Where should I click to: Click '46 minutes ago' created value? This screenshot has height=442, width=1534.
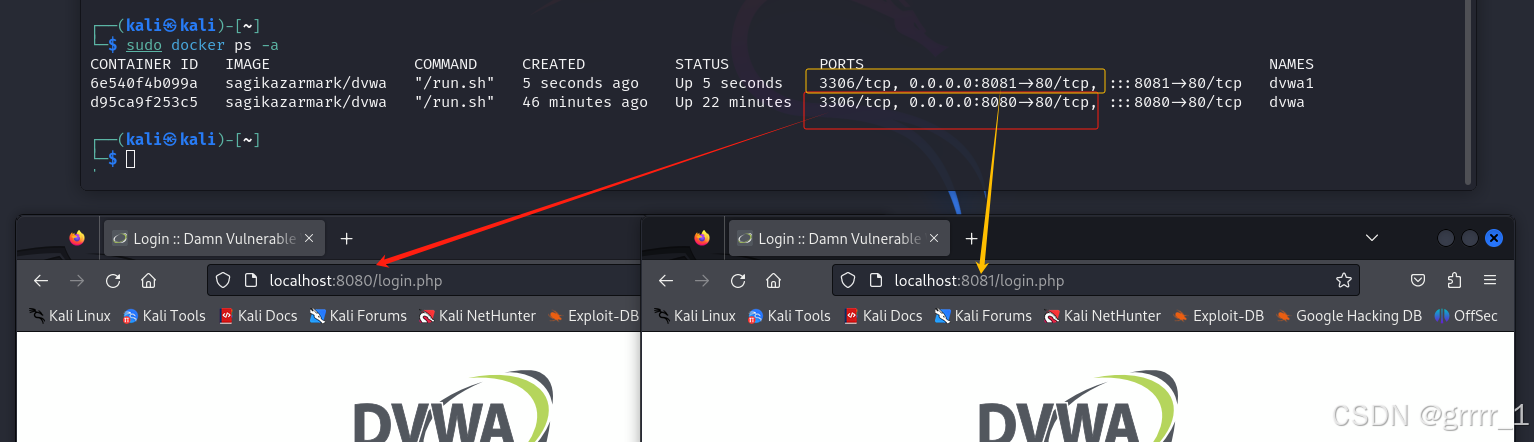pos(585,102)
